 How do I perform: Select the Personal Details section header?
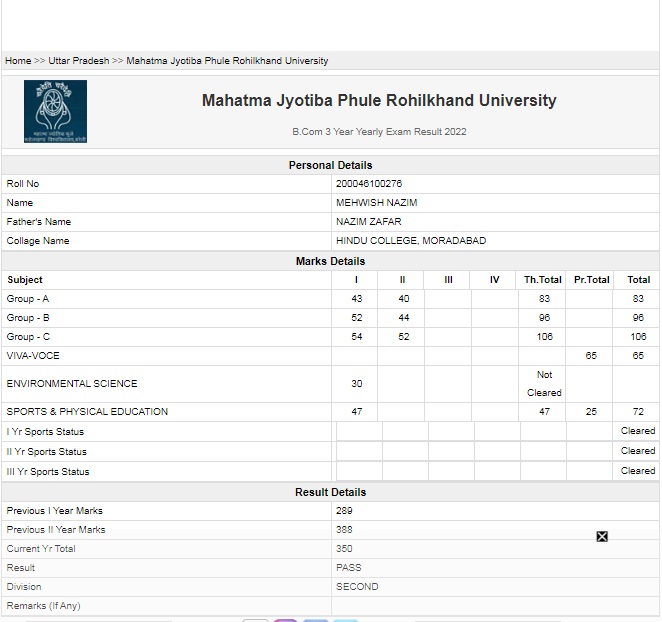[x=331, y=165]
